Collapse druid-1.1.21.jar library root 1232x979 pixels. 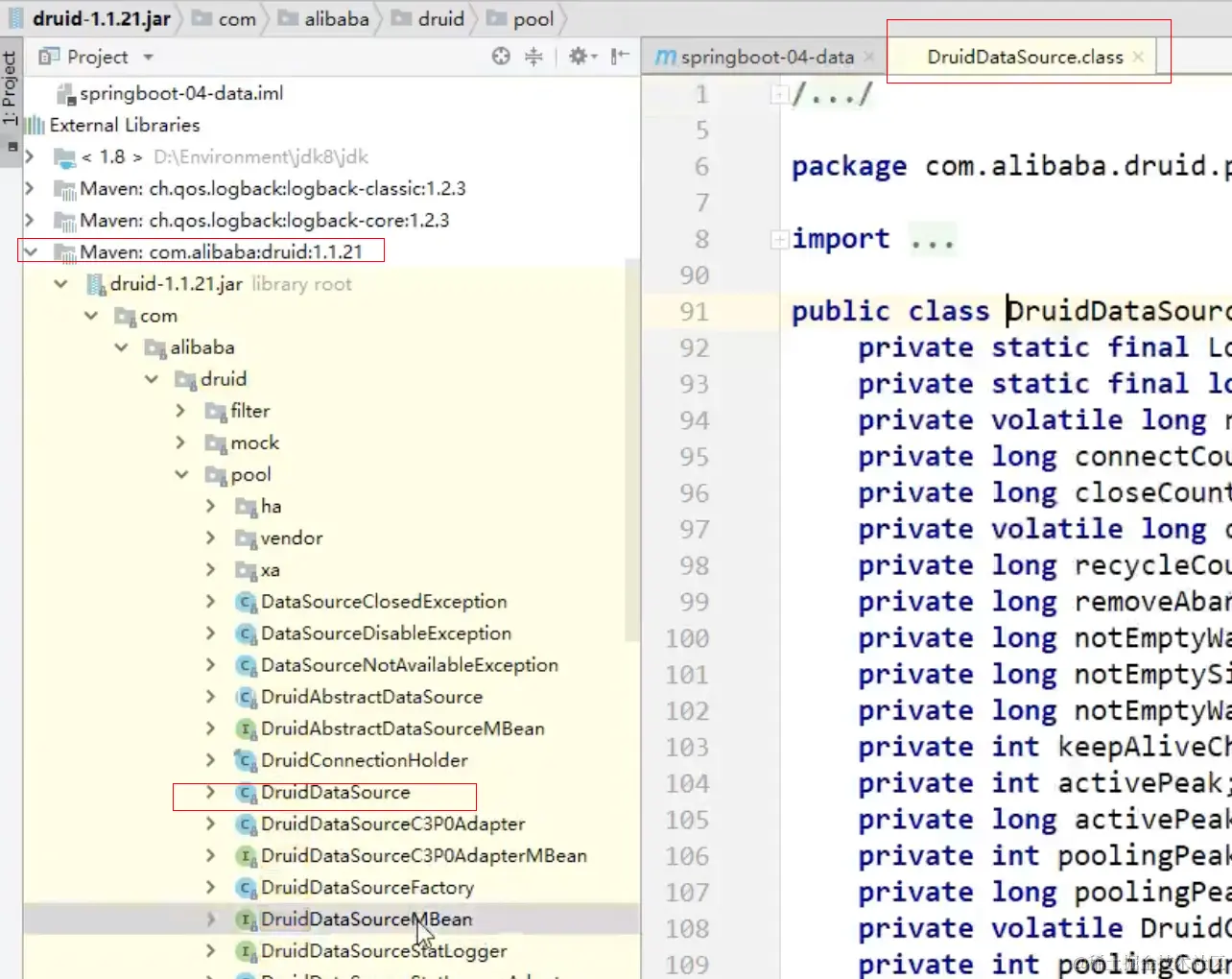(60, 284)
